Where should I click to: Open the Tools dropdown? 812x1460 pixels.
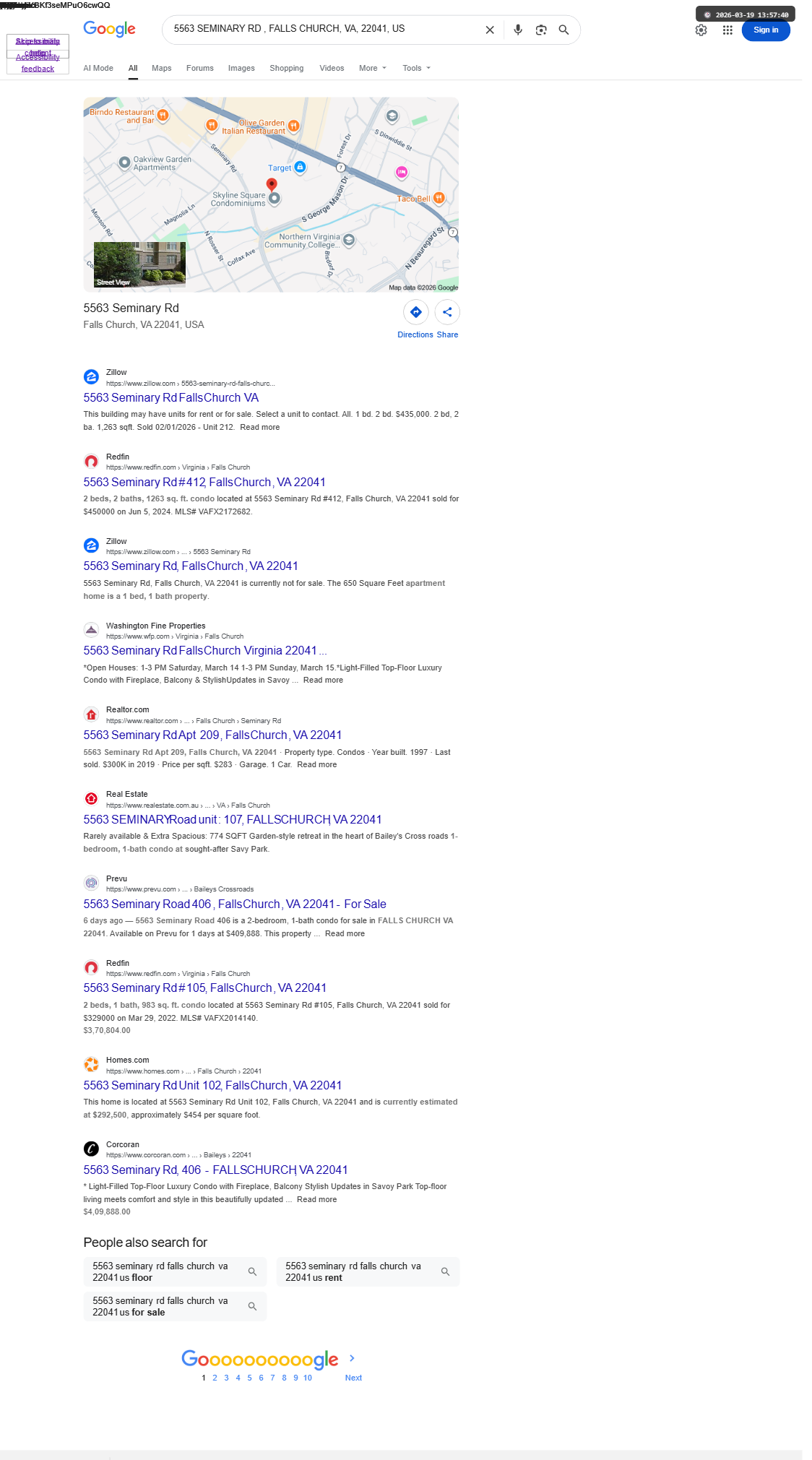pyautogui.click(x=417, y=68)
